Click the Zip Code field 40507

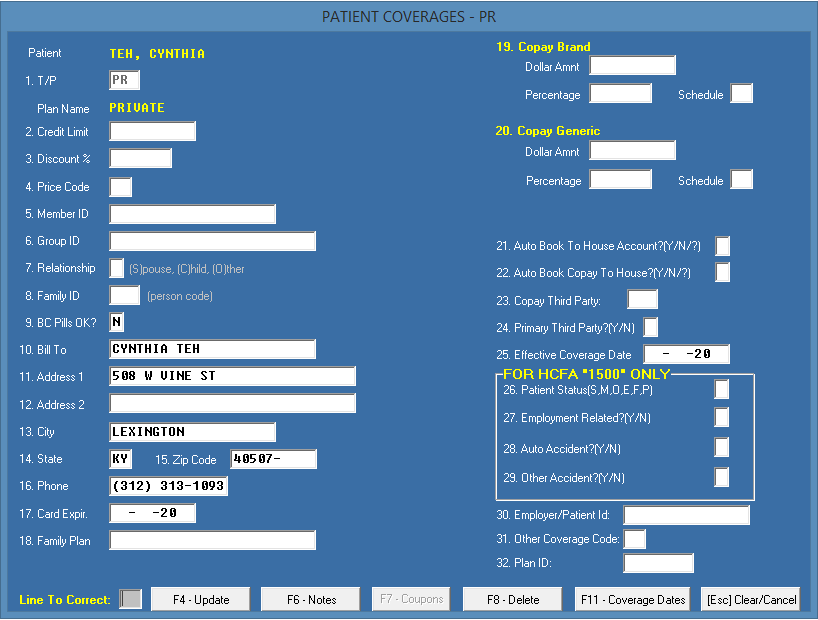click(x=273, y=459)
